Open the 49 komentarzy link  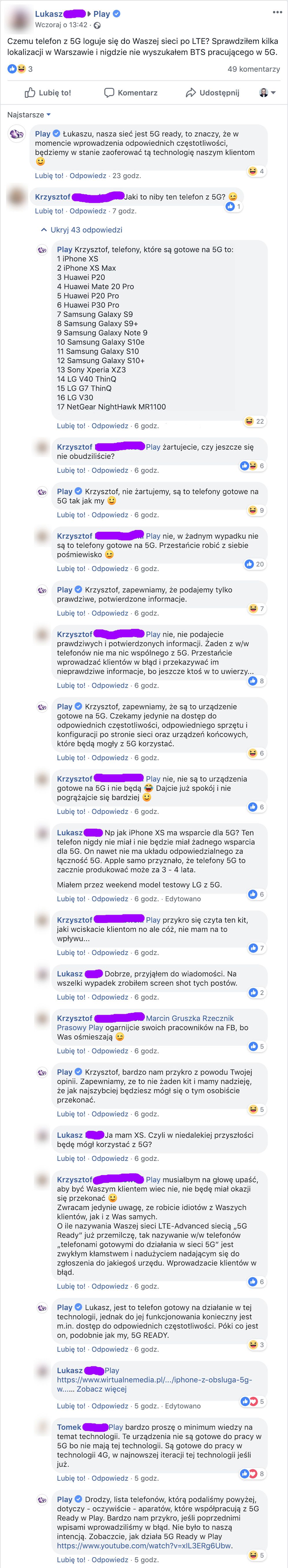pyautogui.click(x=254, y=69)
